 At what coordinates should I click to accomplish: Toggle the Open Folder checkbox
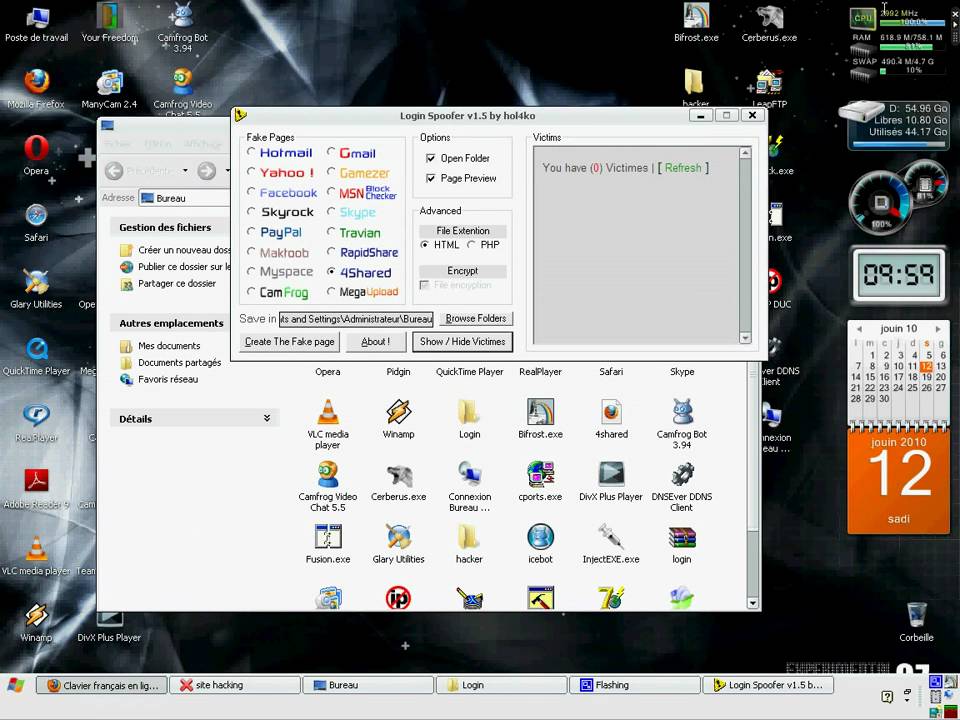point(430,158)
